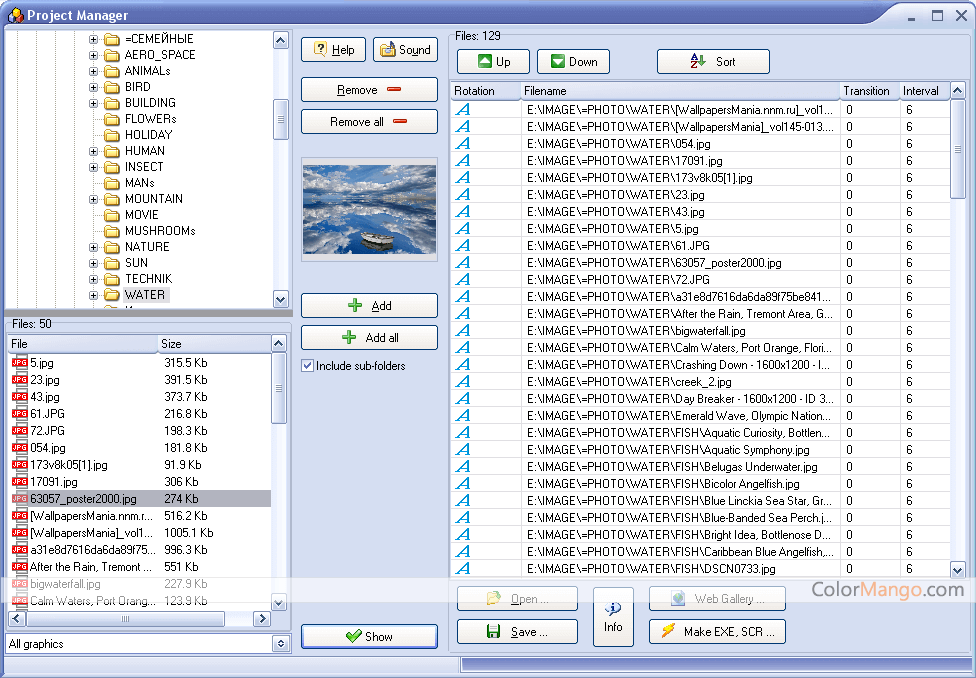Open the Sound settings button
This screenshot has width=976, height=678.
(405, 50)
